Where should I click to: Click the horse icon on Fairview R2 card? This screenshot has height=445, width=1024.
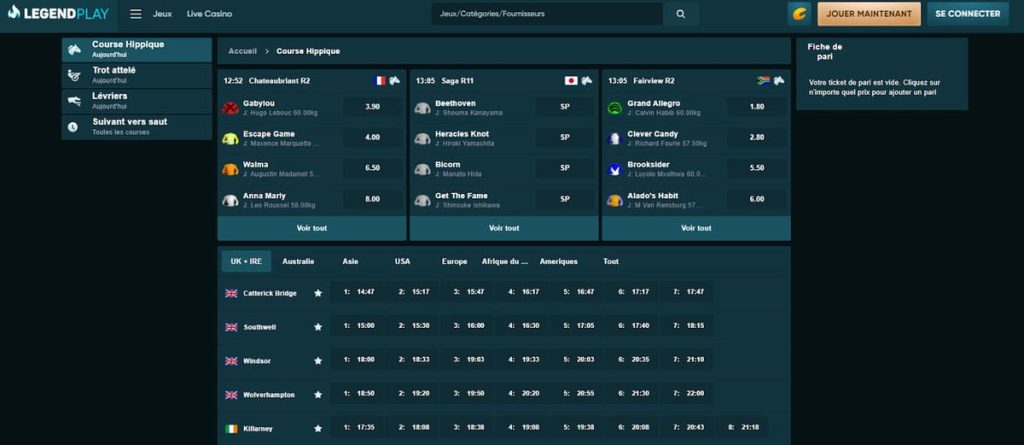point(779,81)
